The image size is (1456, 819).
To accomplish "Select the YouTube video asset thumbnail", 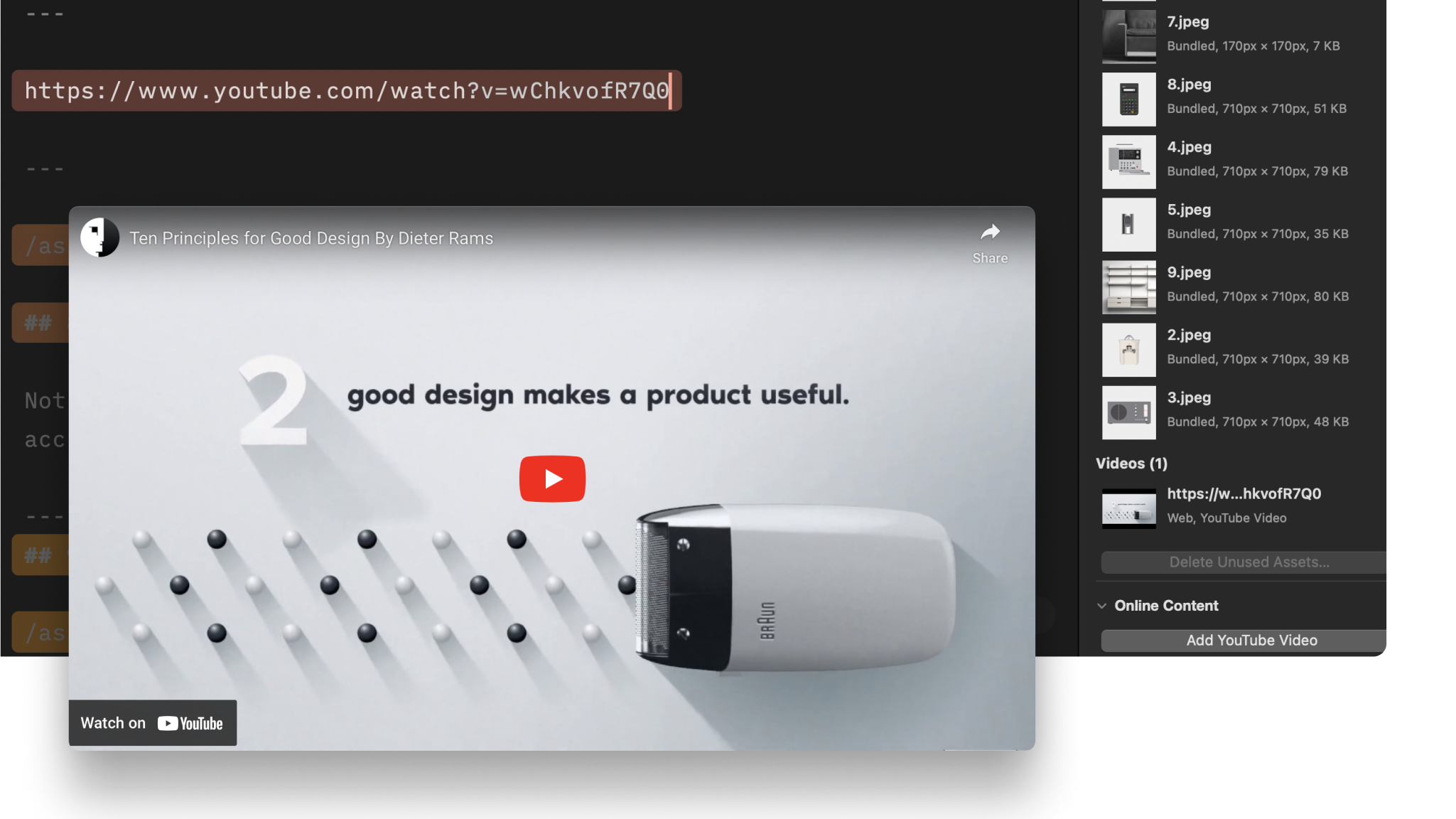I will [x=1128, y=508].
